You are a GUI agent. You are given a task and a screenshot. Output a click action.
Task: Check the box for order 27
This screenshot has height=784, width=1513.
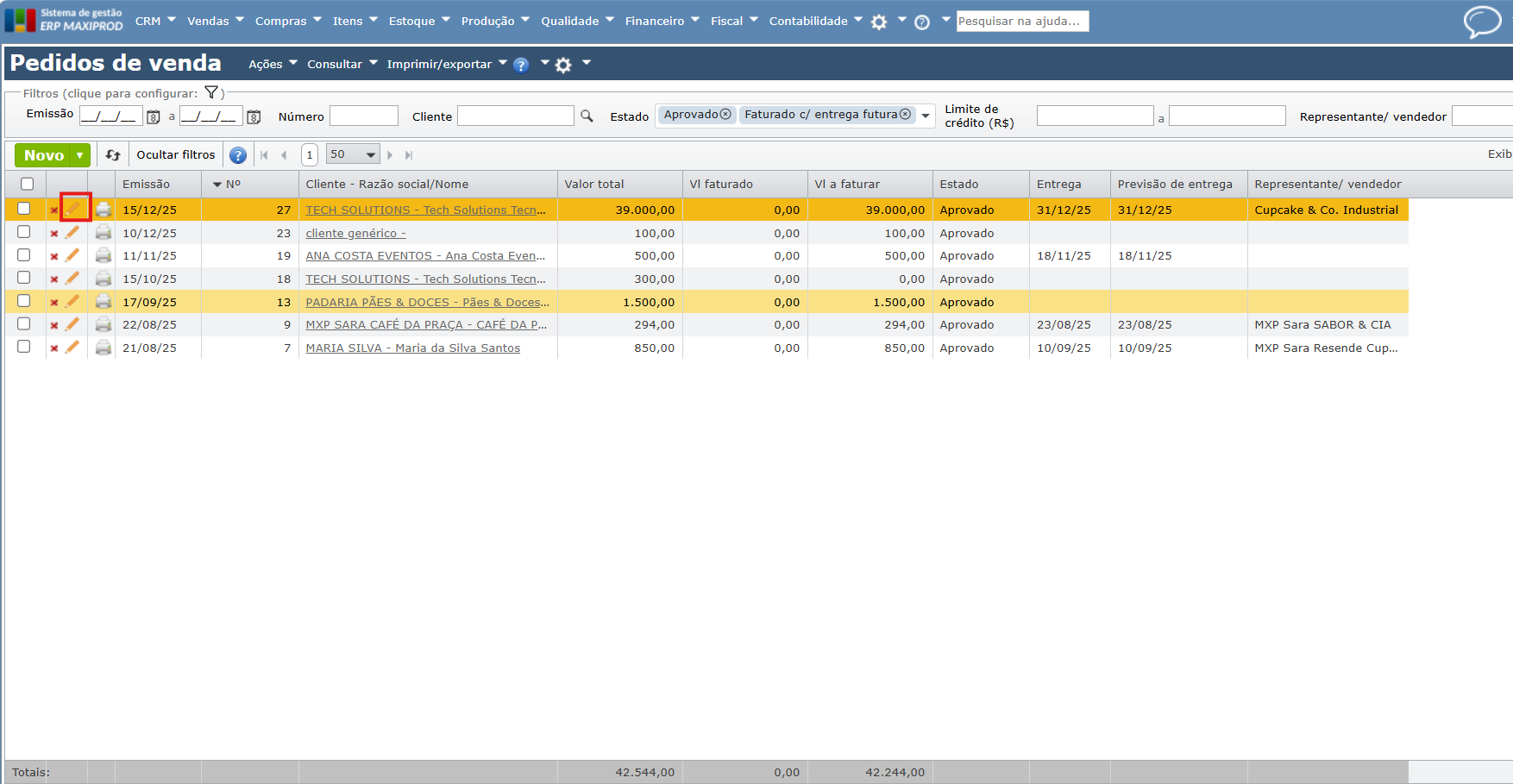point(24,209)
